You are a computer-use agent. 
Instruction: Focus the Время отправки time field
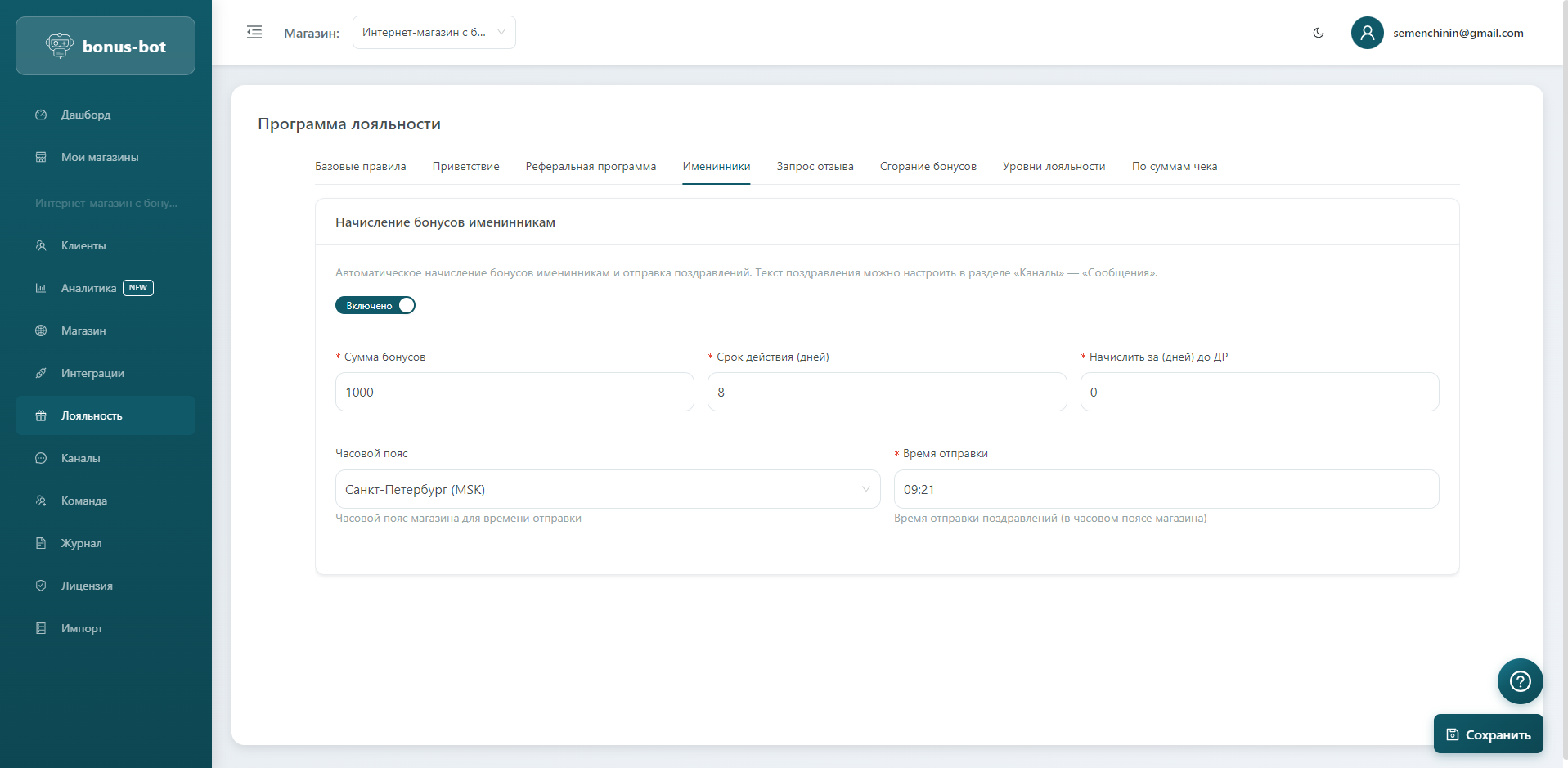coord(1166,489)
